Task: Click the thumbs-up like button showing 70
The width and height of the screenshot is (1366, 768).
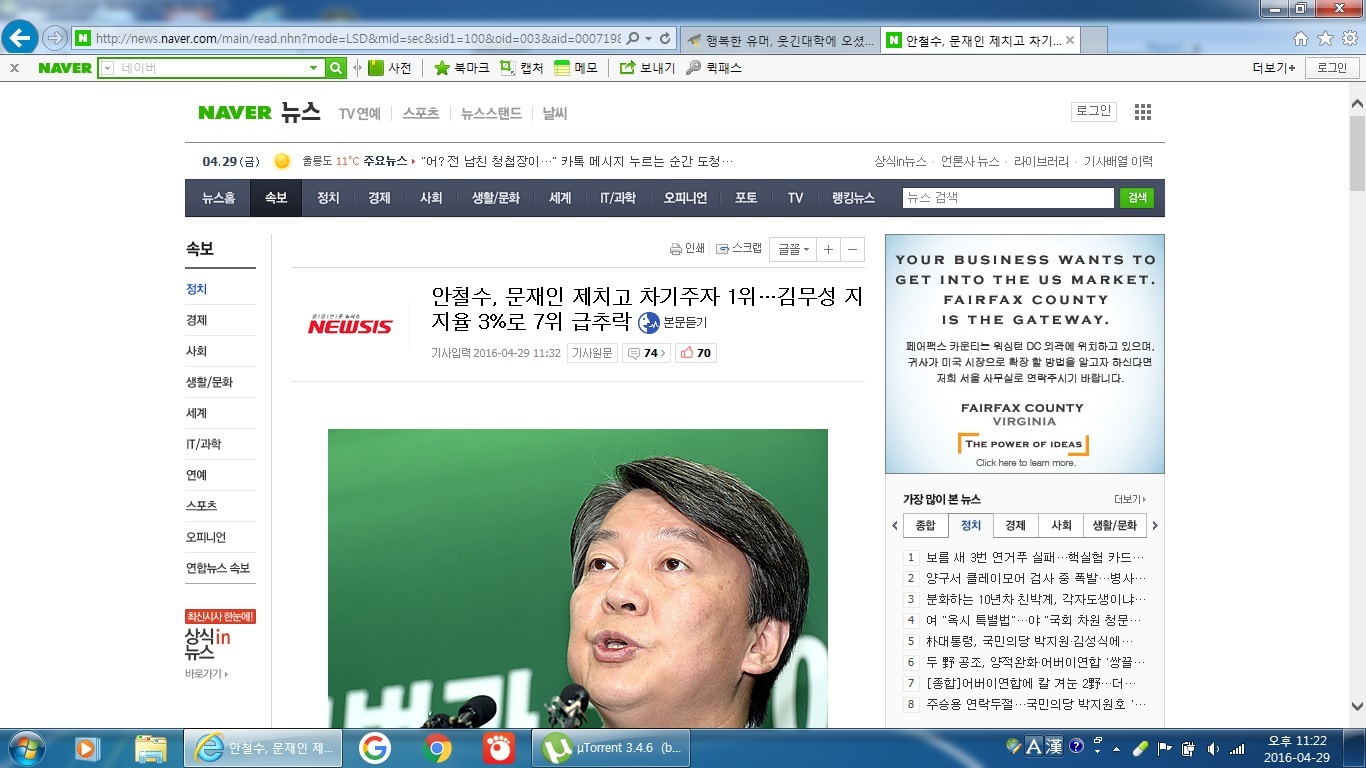Action: 696,353
